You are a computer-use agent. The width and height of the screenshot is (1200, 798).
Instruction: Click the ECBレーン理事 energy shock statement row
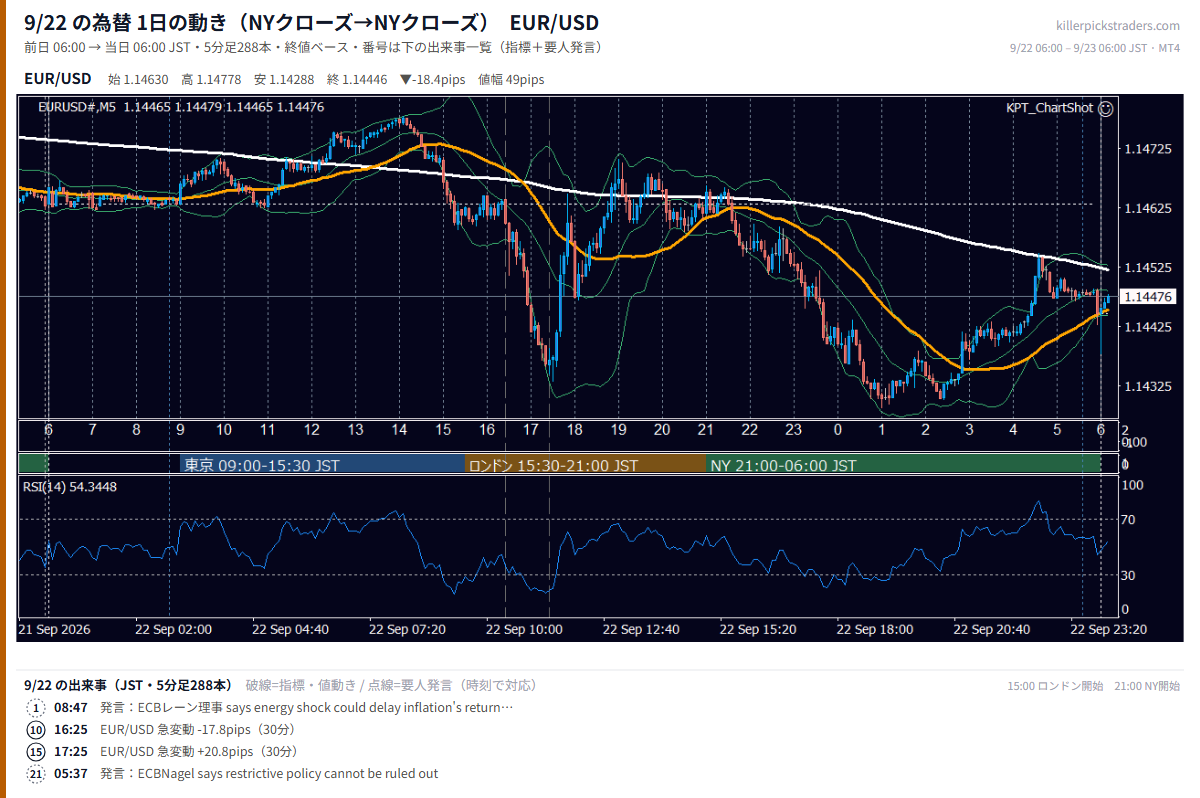pyautogui.click(x=306, y=708)
